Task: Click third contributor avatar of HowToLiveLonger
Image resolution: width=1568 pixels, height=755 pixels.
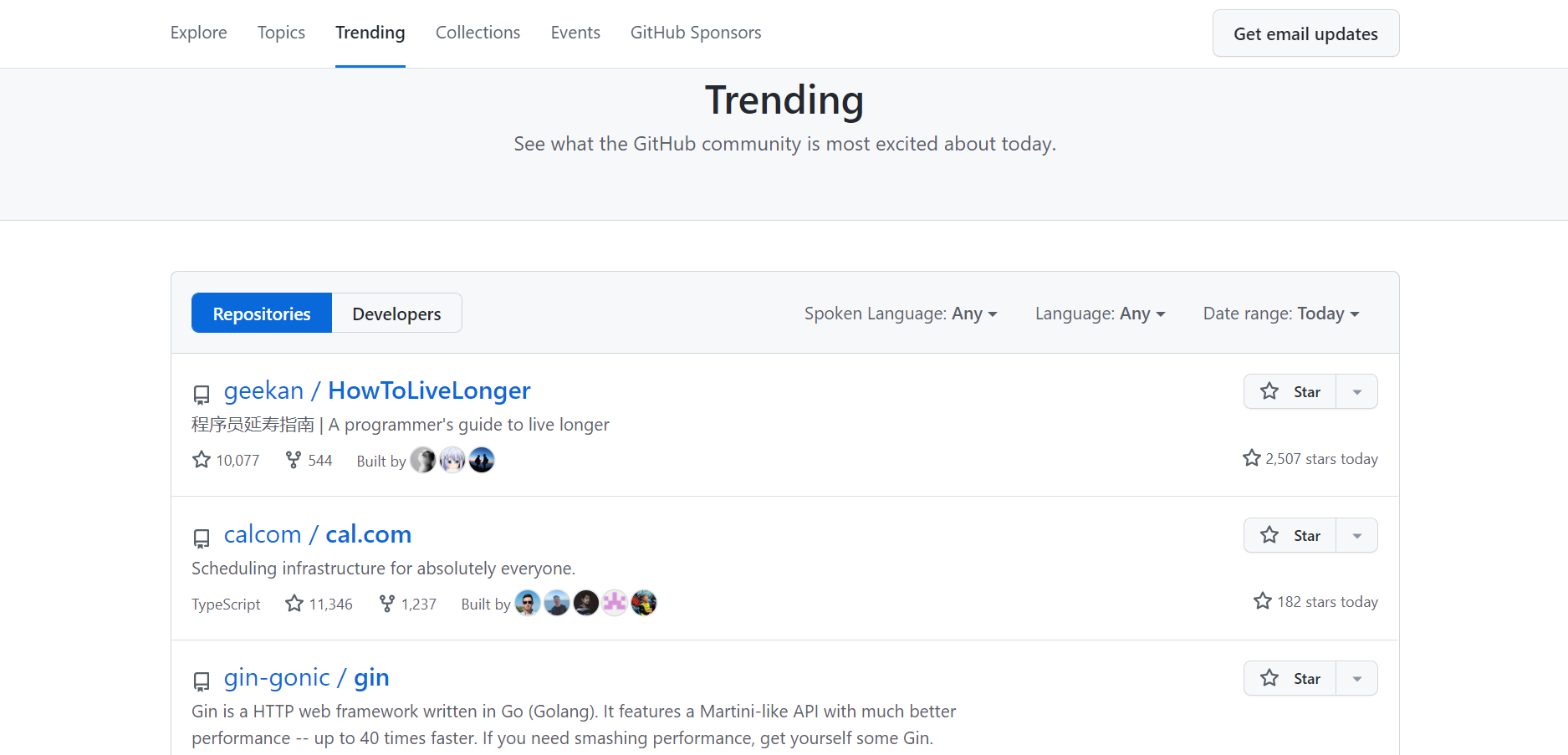Action: click(x=482, y=460)
